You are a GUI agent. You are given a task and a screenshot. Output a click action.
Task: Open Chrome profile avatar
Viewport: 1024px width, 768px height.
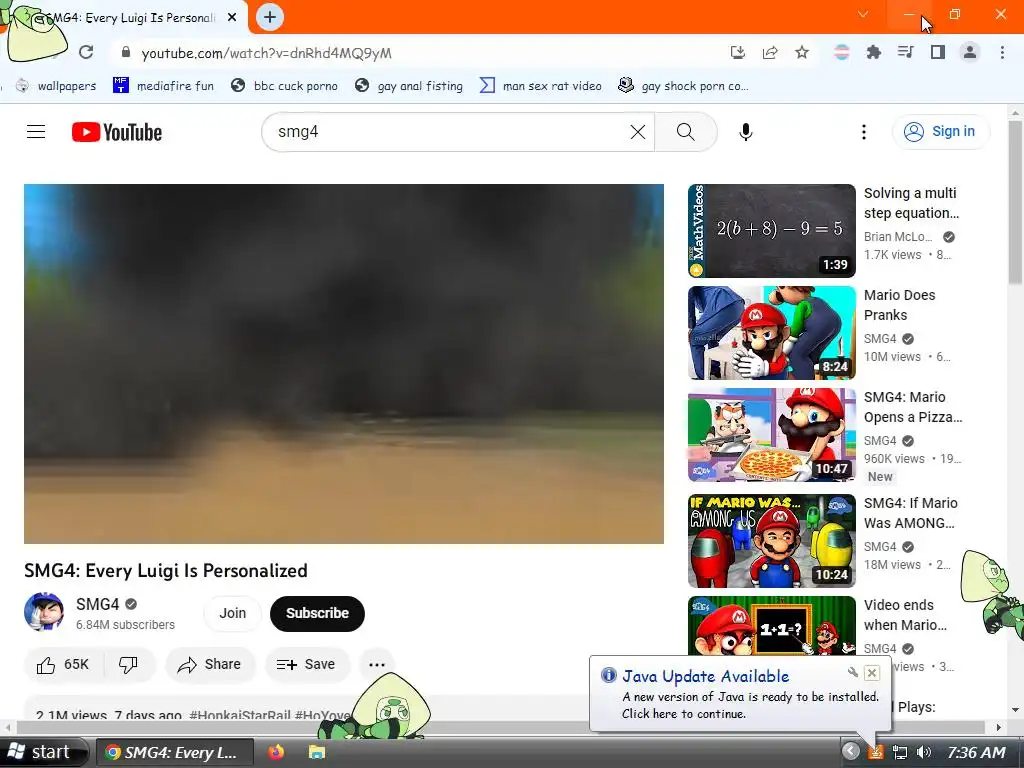point(970,53)
